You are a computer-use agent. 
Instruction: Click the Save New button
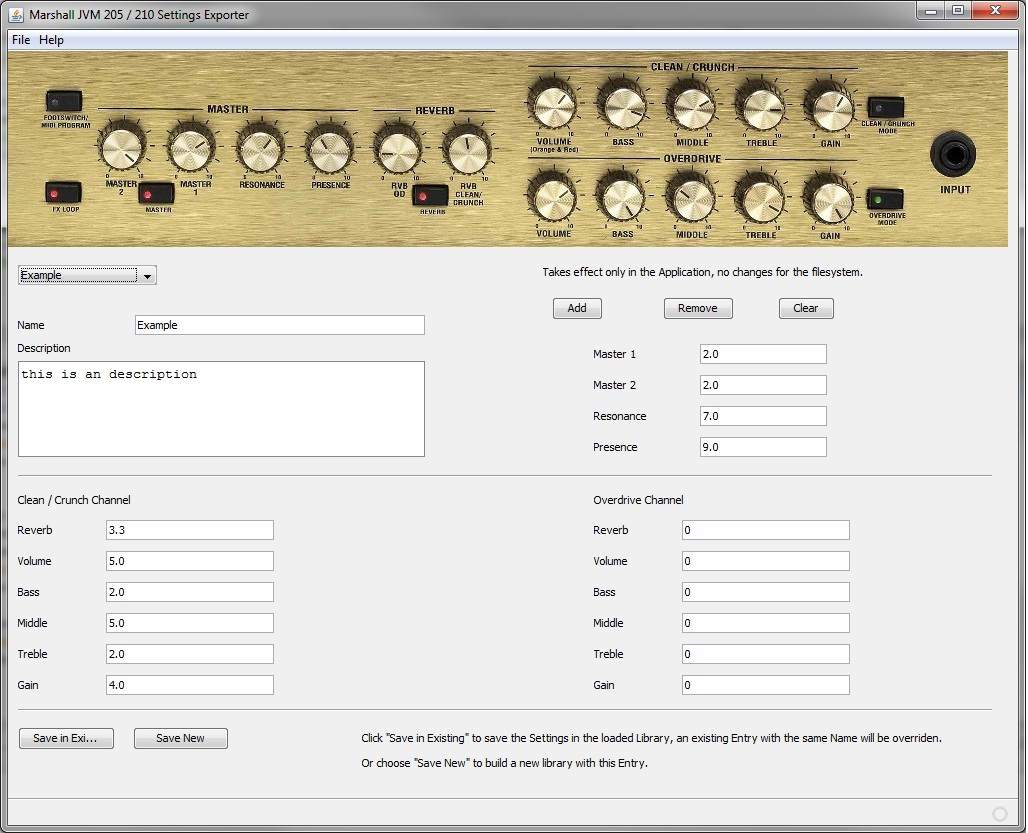180,738
